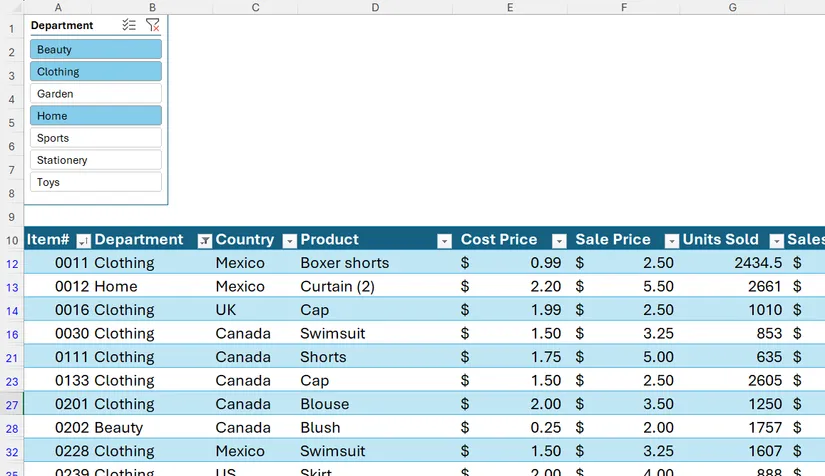Select the Beauty department cell in row 28
The height and width of the screenshot is (476, 825).
point(152,428)
